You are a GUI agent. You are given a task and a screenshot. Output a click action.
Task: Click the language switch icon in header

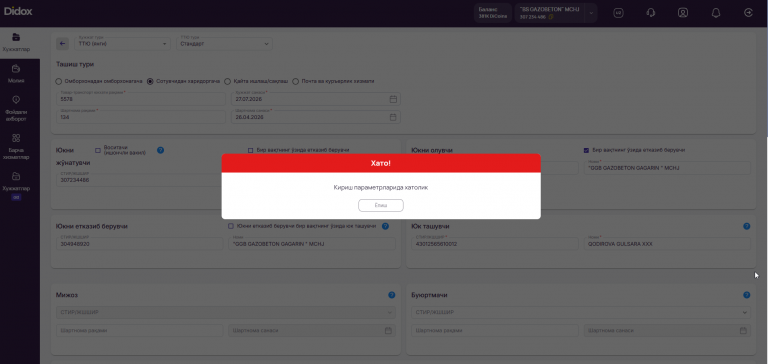[x=618, y=13]
